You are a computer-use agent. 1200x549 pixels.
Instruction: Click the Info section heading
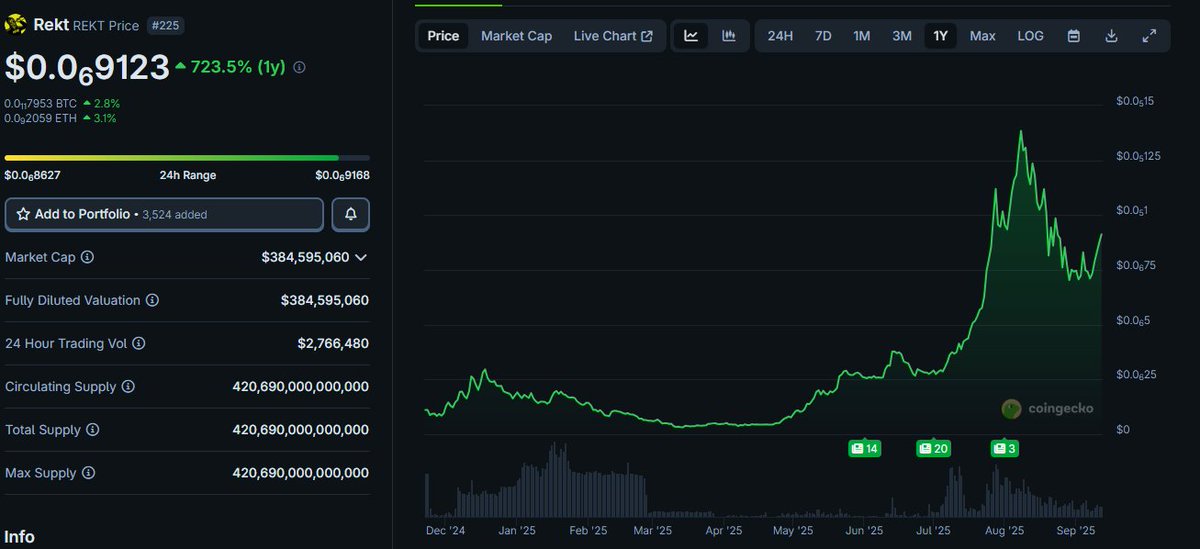20,537
